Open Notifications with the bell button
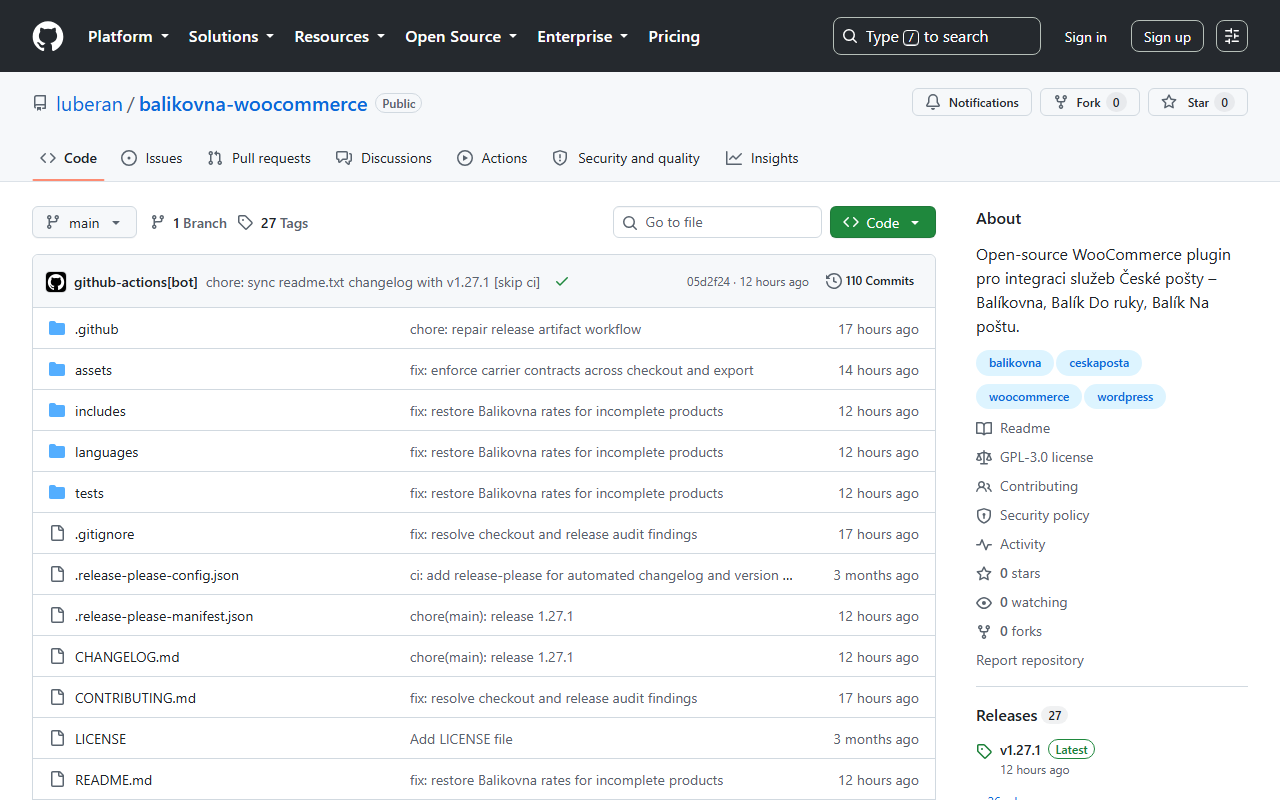The width and height of the screenshot is (1280, 800). (972, 102)
